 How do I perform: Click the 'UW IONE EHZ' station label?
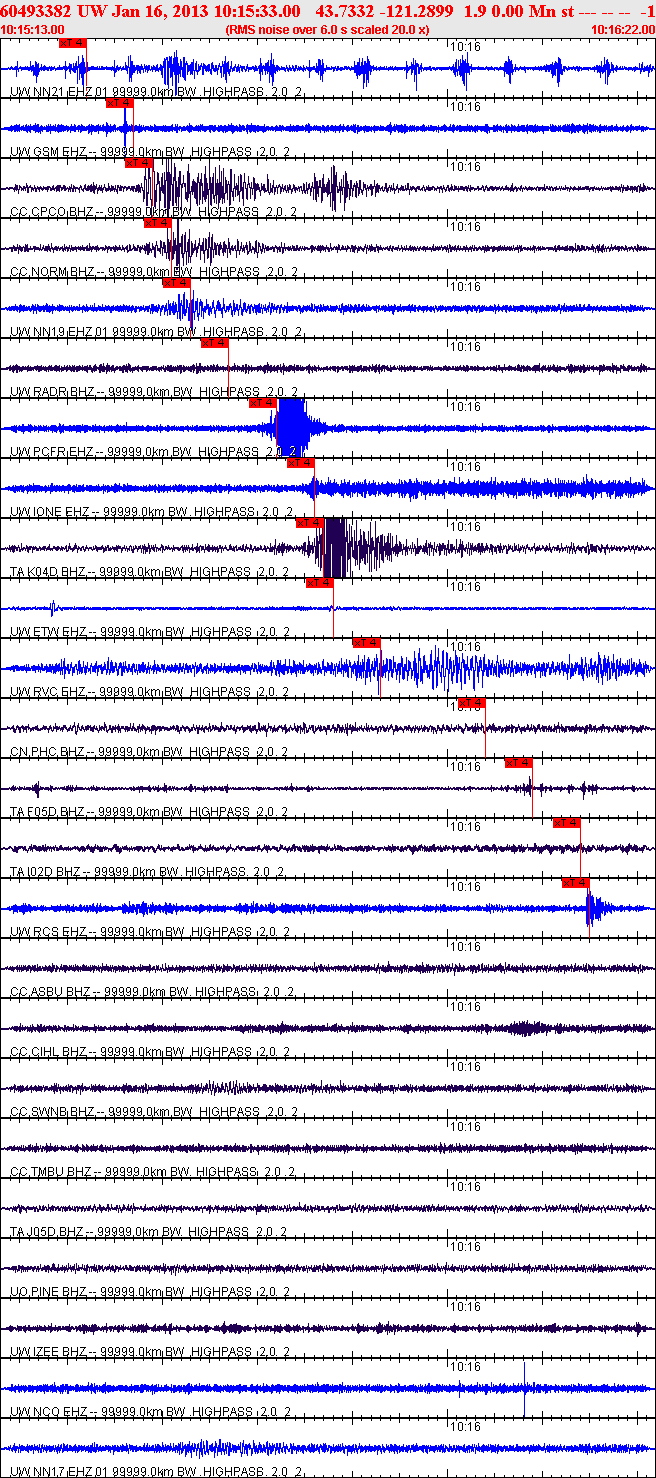pyautogui.click(x=48, y=511)
